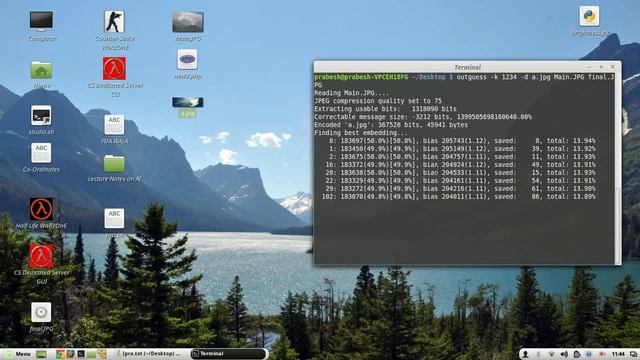The width and height of the screenshot is (640, 360).
Task: Open file manager from panel launcher
Action: click(91, 354)
